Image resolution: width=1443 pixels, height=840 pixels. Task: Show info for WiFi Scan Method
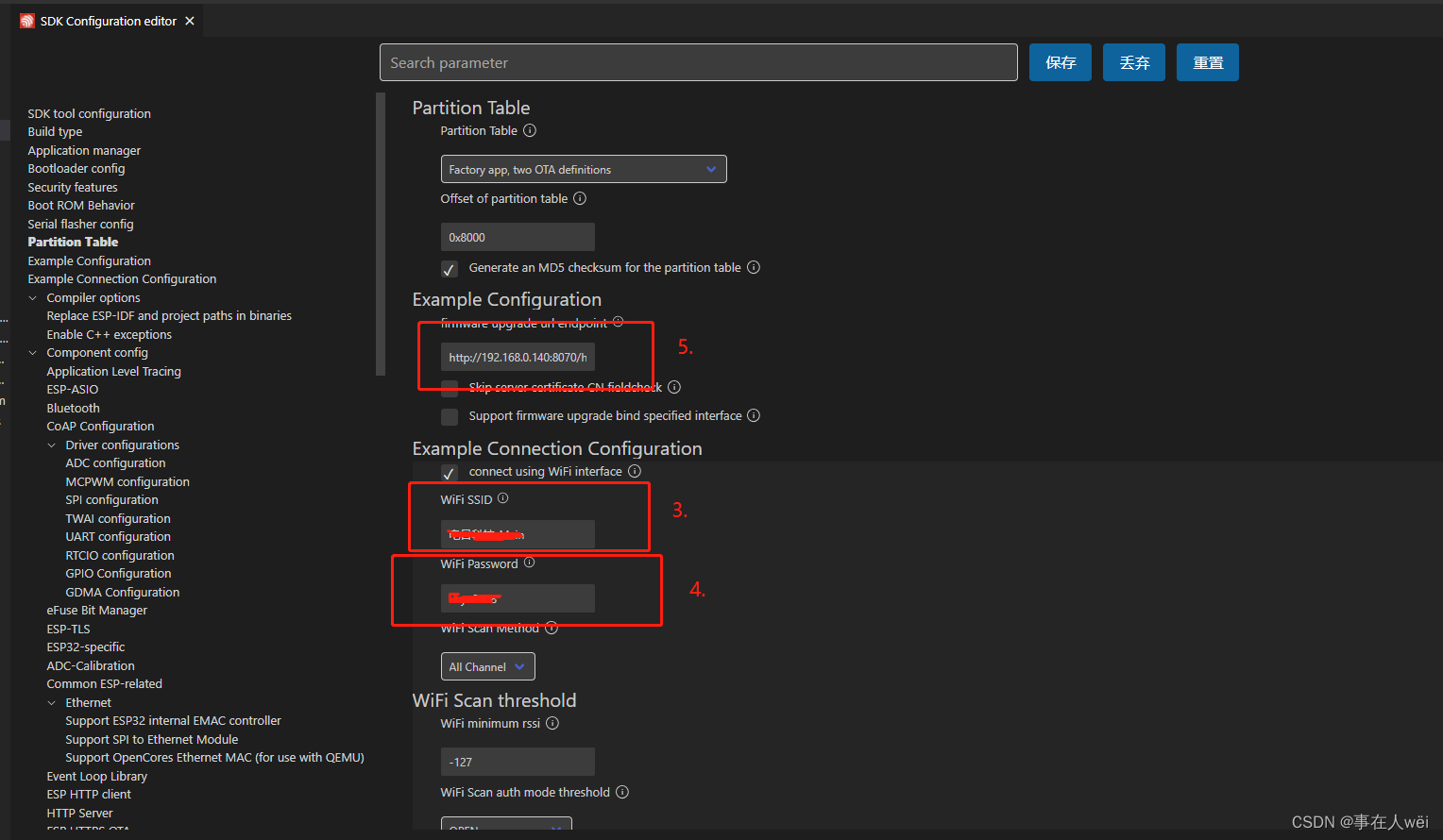pos(552,628)
